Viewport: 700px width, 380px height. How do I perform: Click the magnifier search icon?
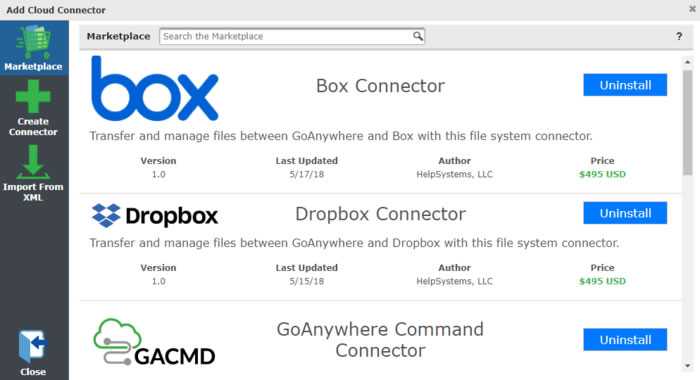[x=417, y=36]
